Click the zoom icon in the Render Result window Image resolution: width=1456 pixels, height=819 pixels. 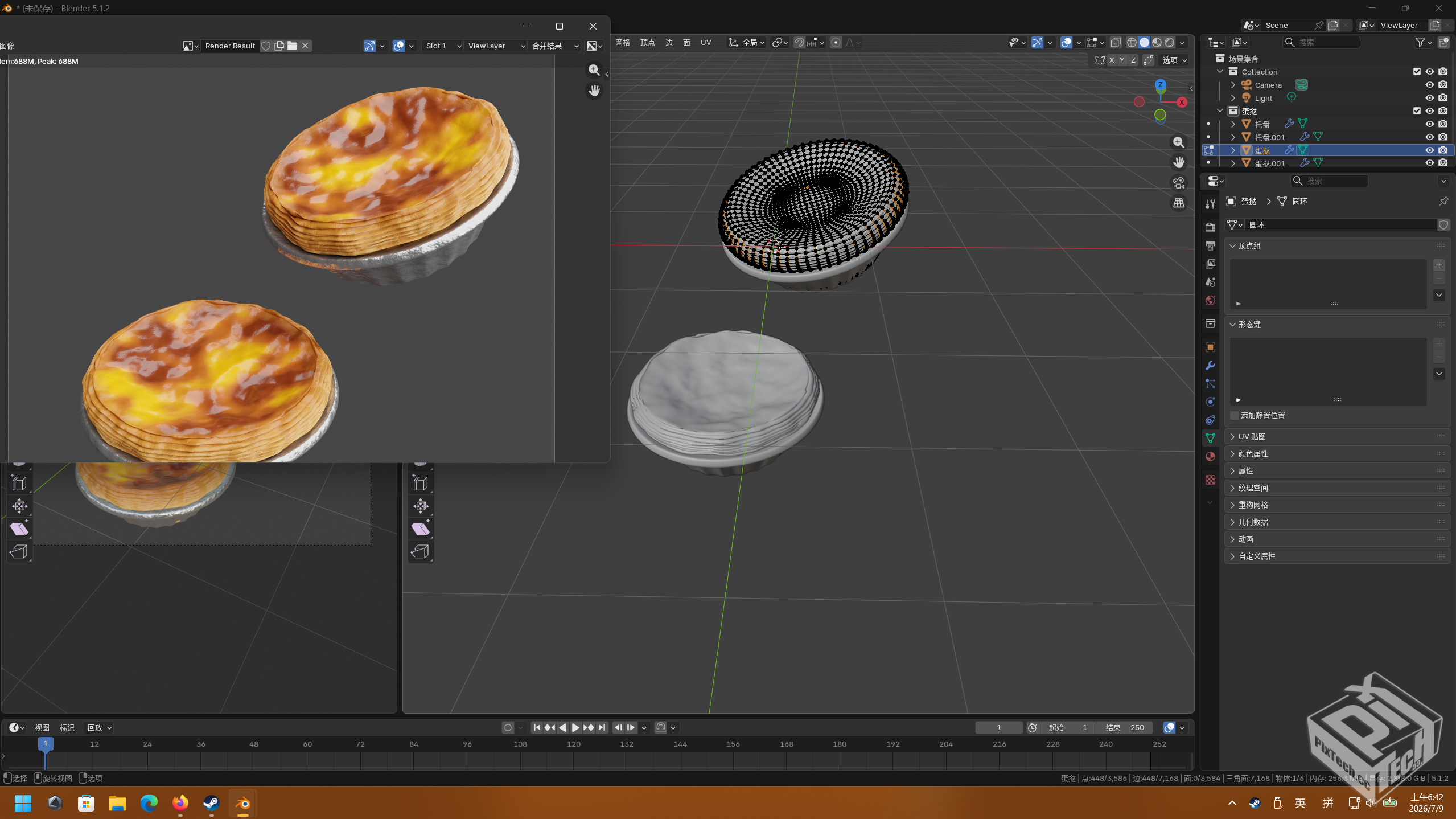[594, 69]
